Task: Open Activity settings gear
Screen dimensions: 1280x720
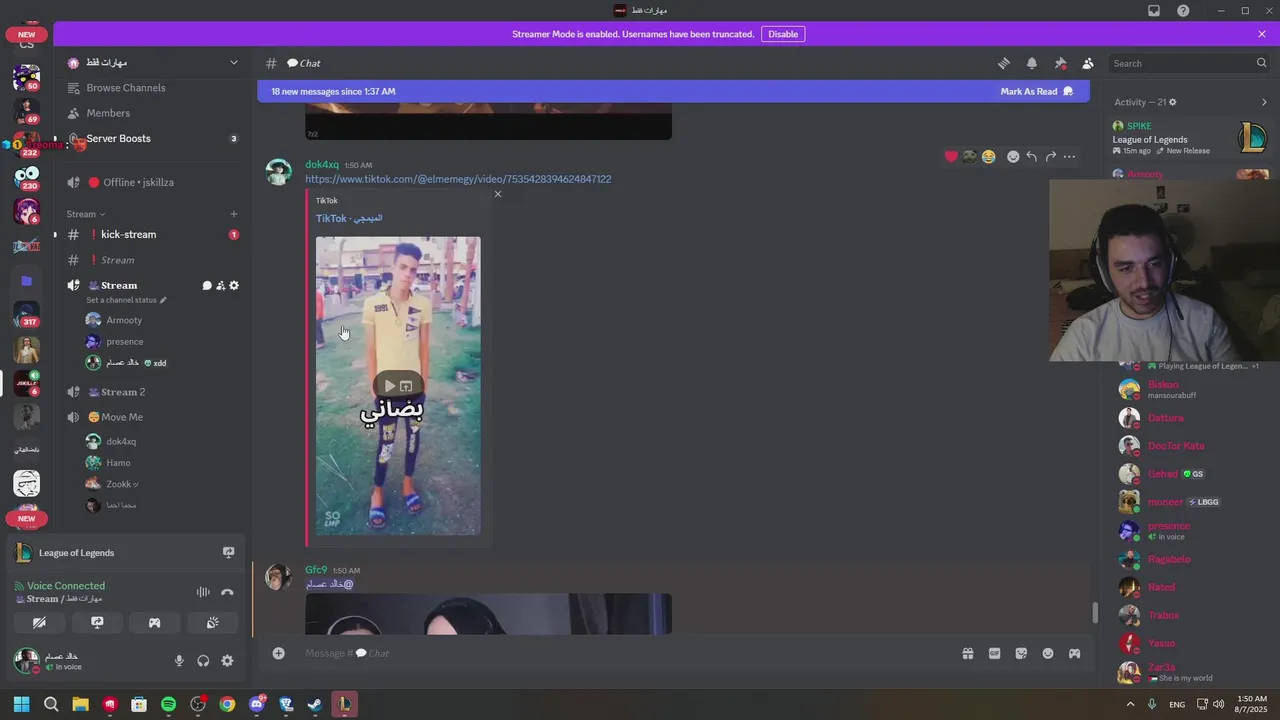Action: [1173, 102]
